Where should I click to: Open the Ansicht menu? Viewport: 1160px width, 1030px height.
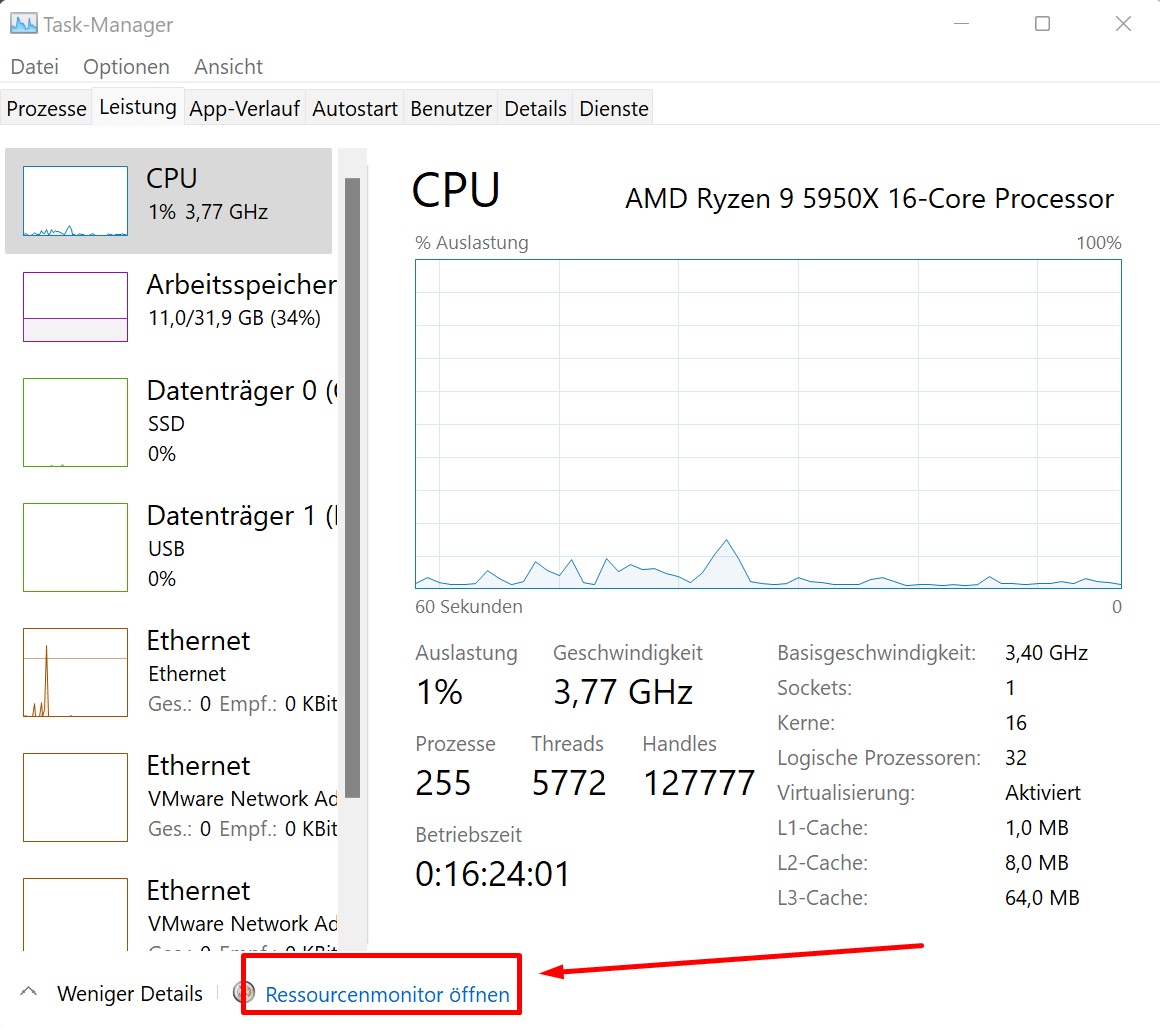tap(229, 67)
